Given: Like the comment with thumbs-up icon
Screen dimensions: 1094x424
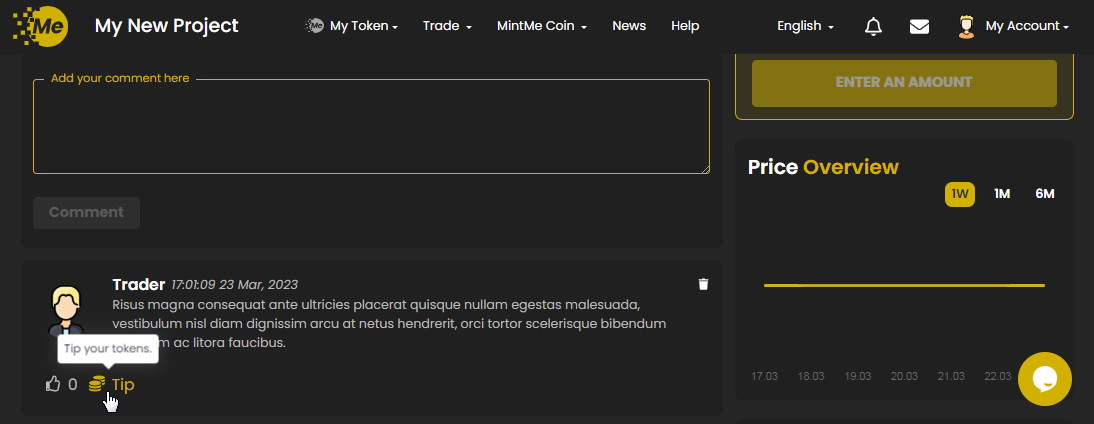Looking at the screenshot, I should [54, 384].
